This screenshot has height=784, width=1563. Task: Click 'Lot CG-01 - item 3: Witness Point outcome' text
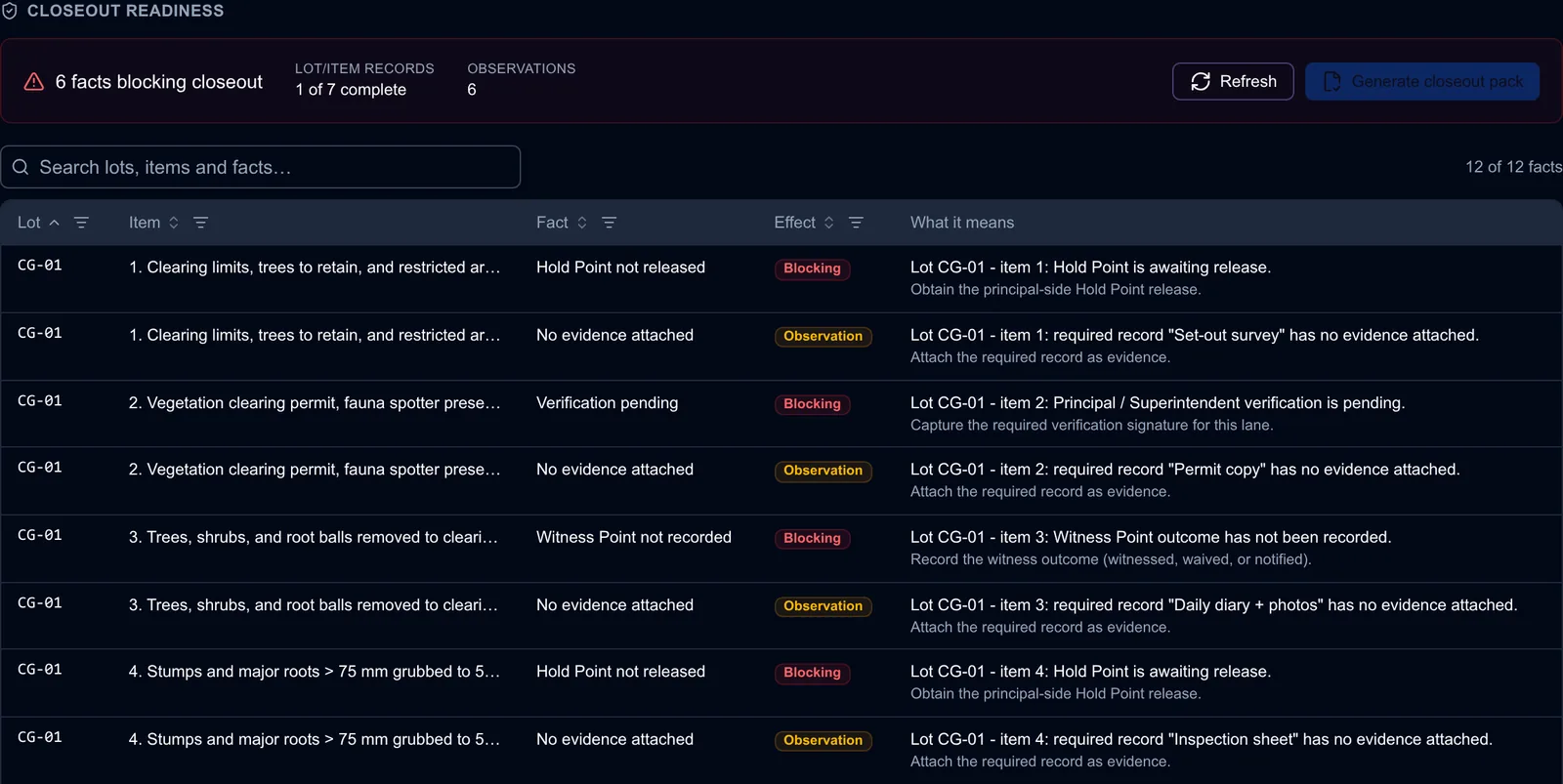1151,537
